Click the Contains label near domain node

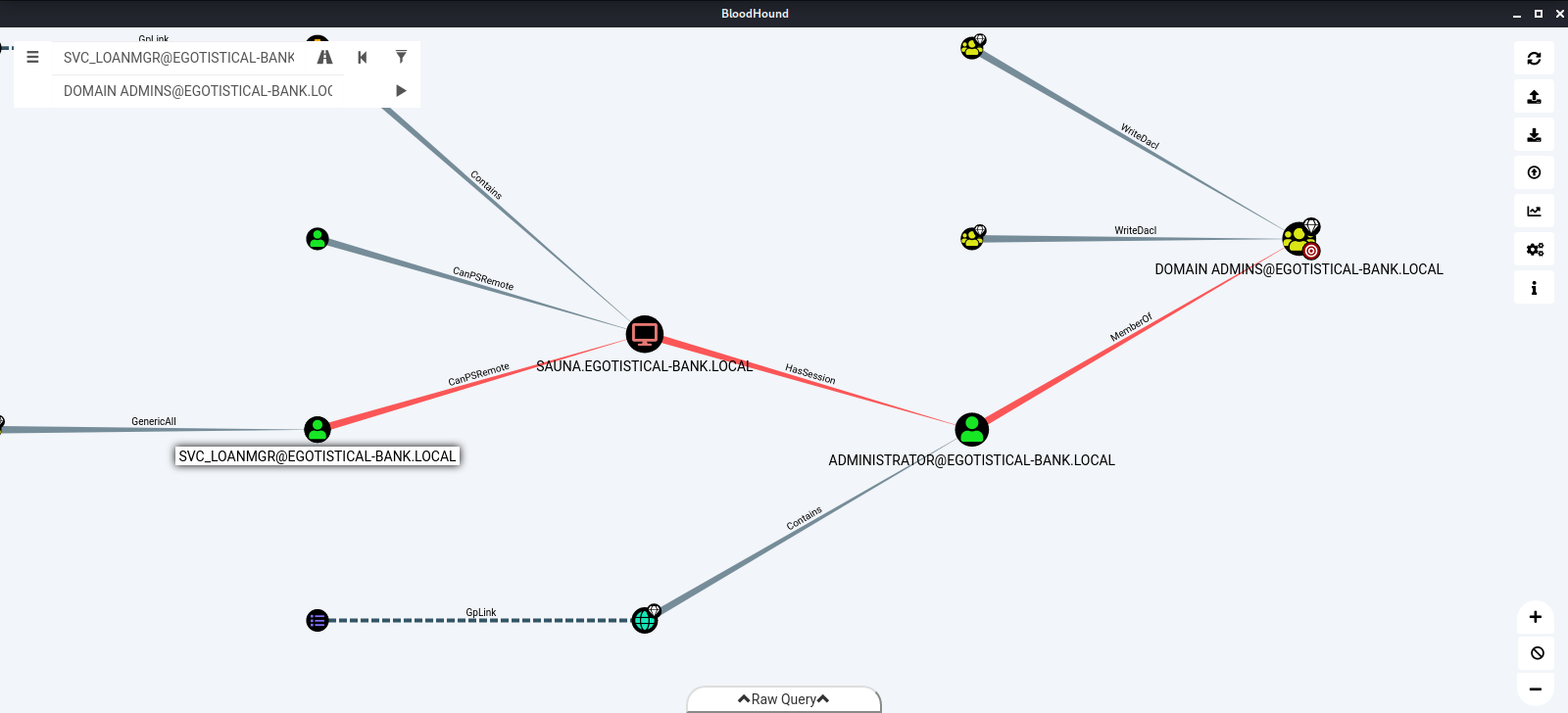805,518
